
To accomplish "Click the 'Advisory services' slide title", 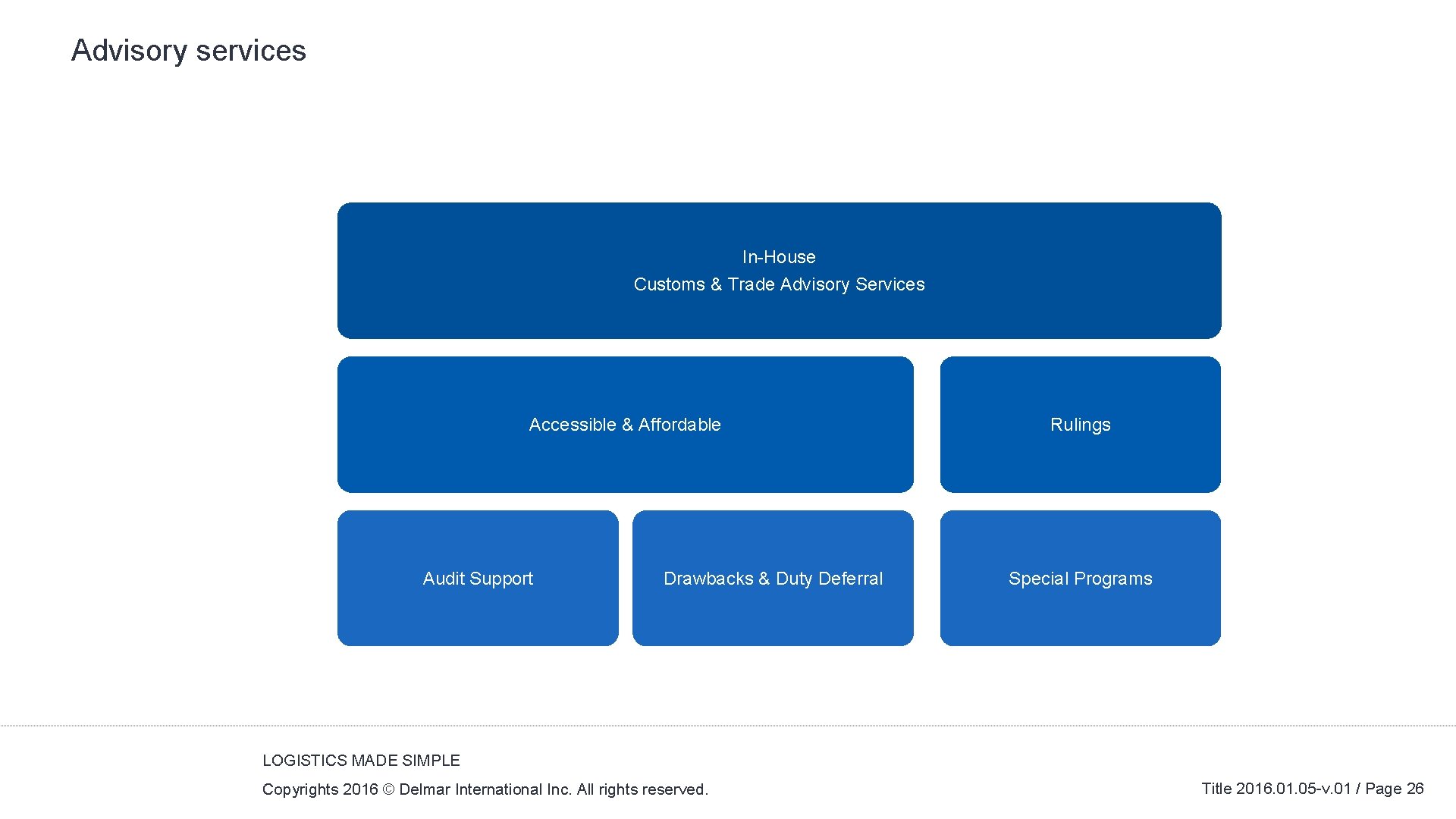I will 189,51.
